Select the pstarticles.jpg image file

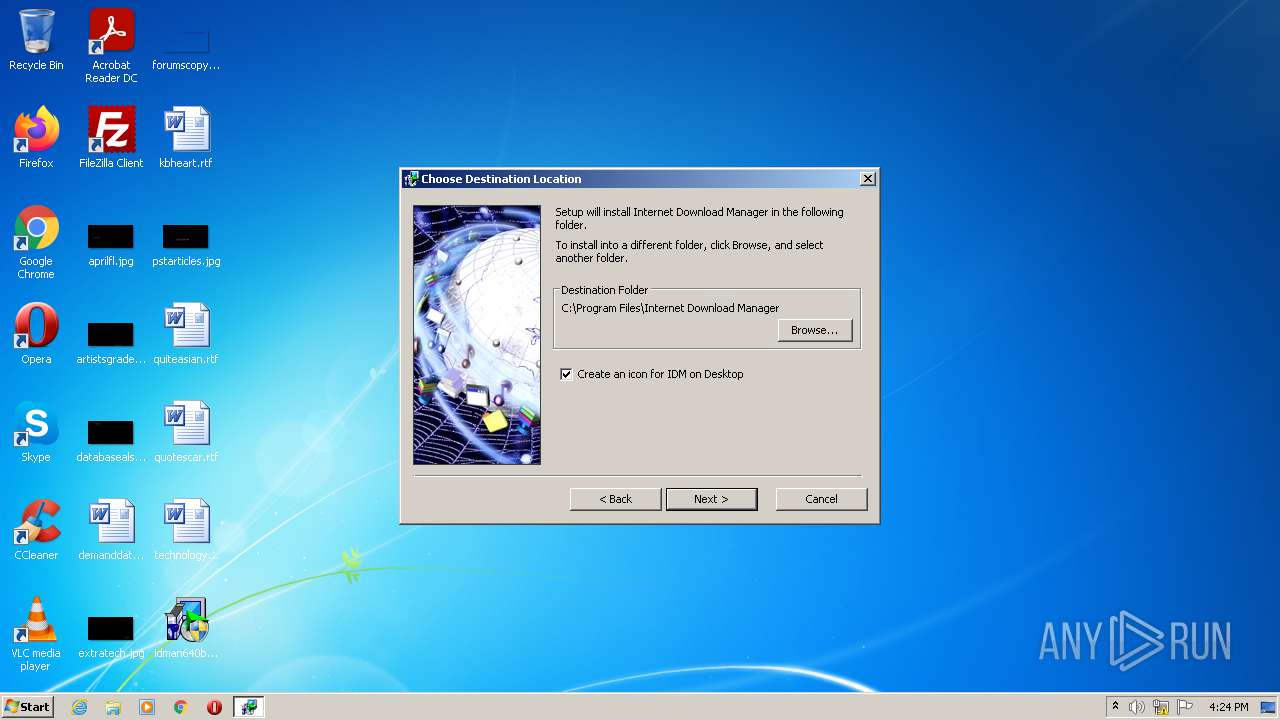click(186, 245)
